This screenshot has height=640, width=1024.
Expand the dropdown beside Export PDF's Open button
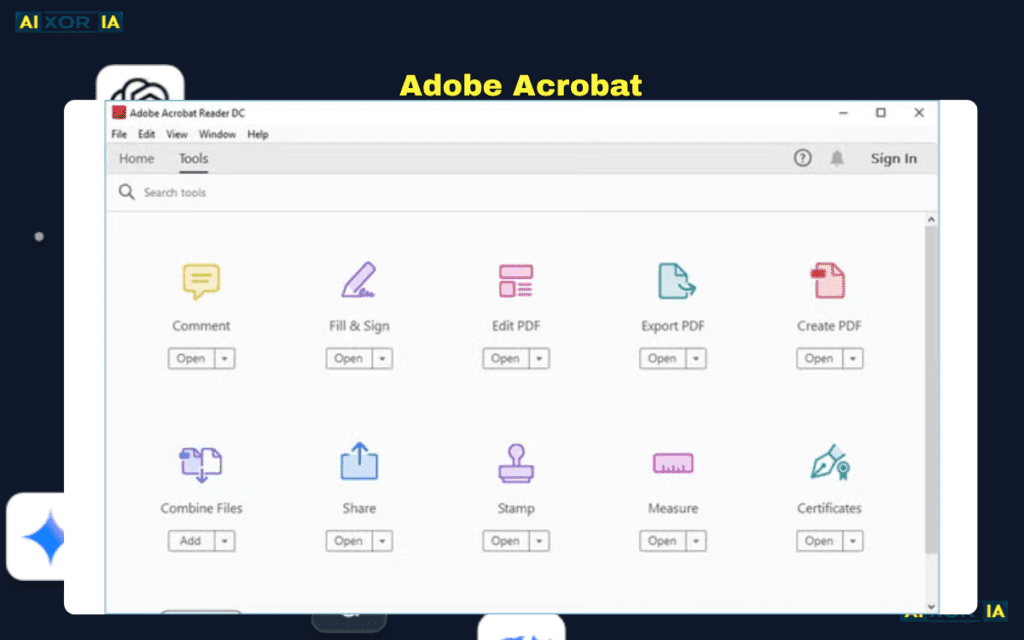coord(695,358)
